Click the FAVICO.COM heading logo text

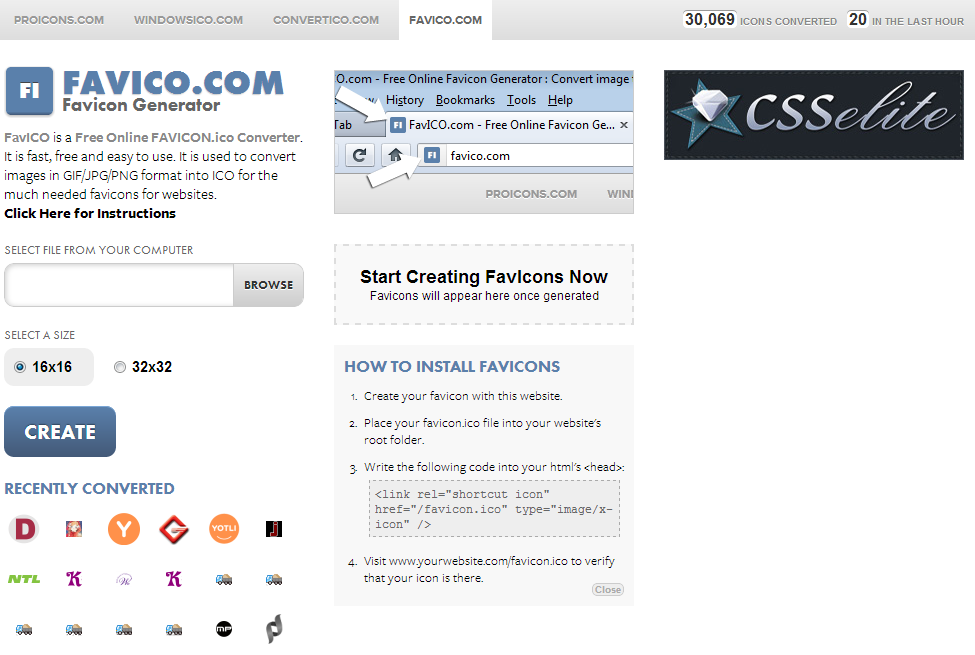(173, 83)
